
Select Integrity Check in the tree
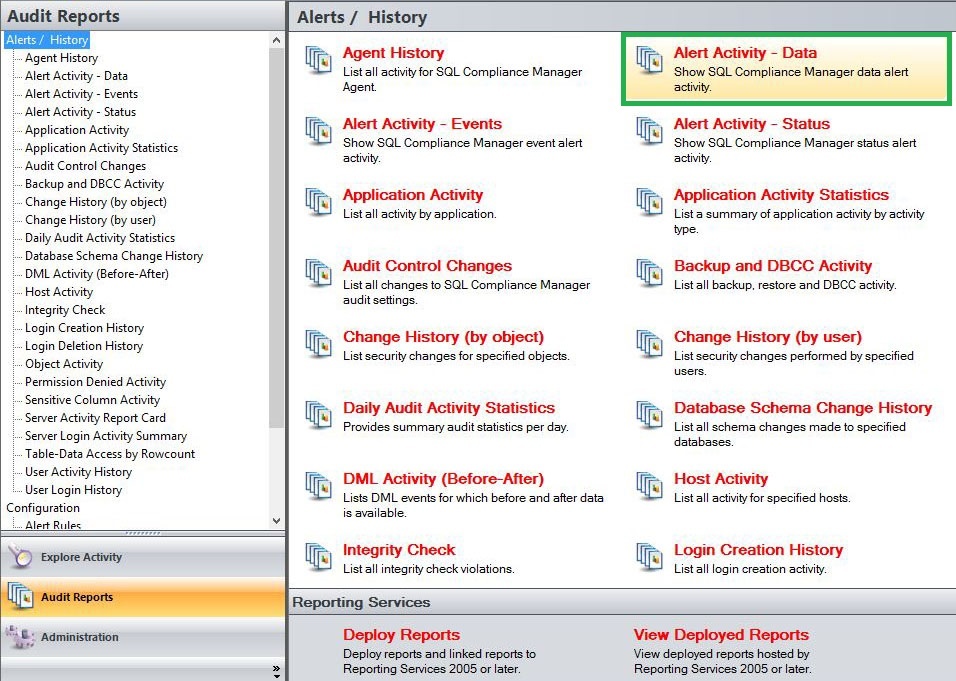(x=65, y=310)
